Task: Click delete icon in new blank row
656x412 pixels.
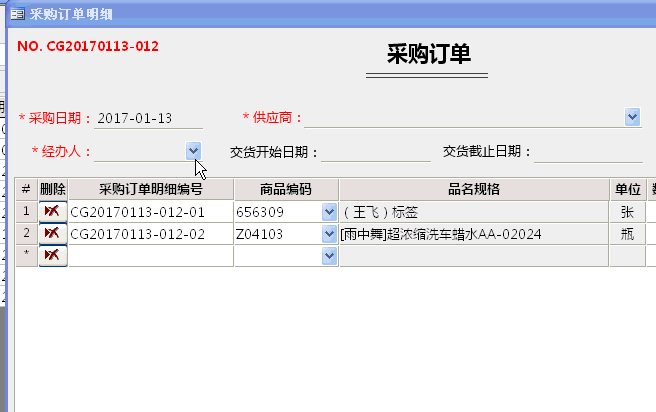Action: pos(53,255)
